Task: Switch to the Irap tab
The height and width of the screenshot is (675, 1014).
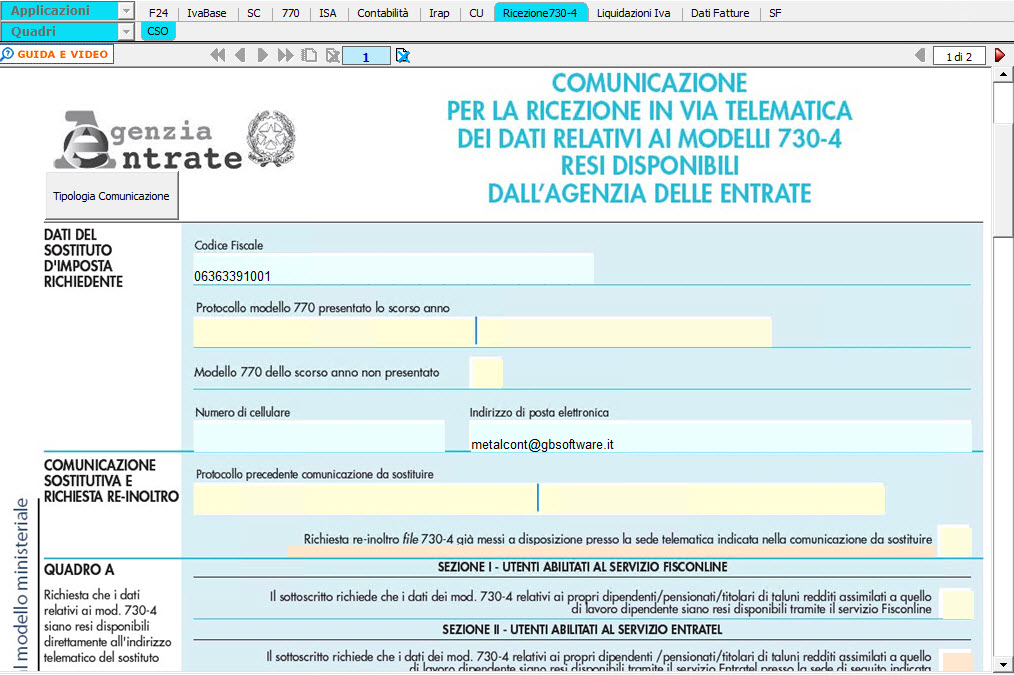Action: 439,13
